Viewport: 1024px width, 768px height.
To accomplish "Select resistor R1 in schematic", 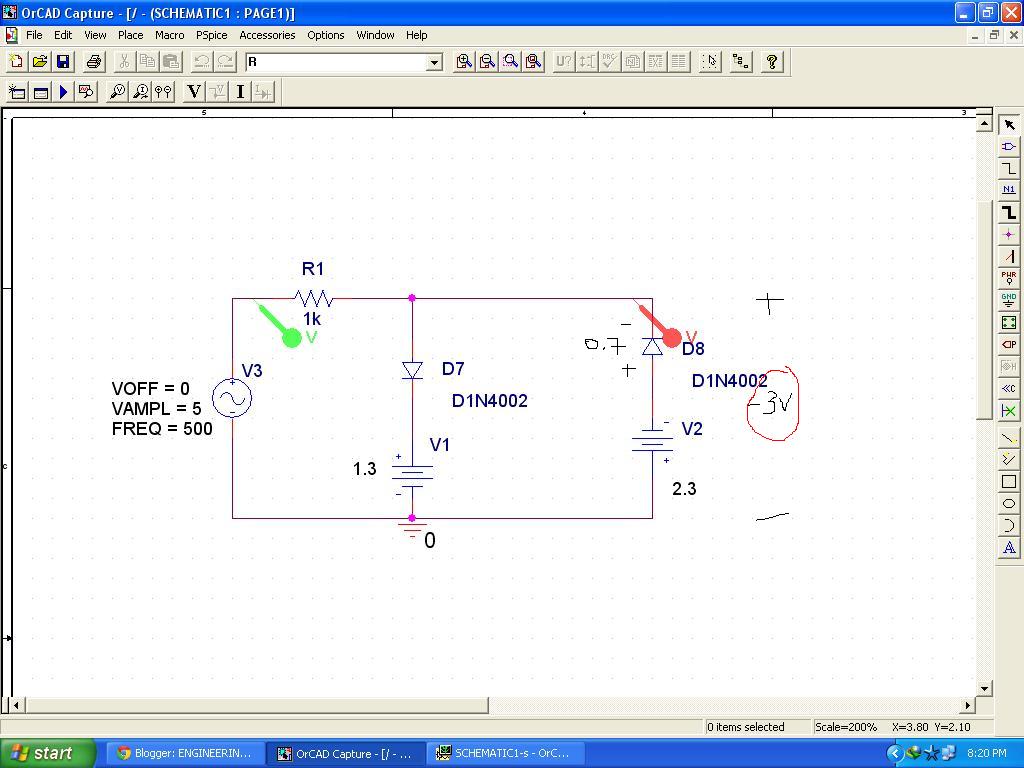I will click(313, 298).
